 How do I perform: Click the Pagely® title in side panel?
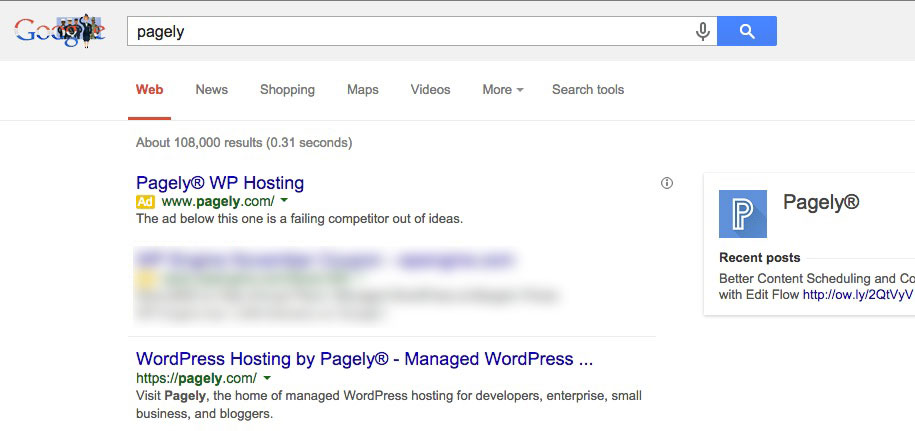click(x=821, y=202)
